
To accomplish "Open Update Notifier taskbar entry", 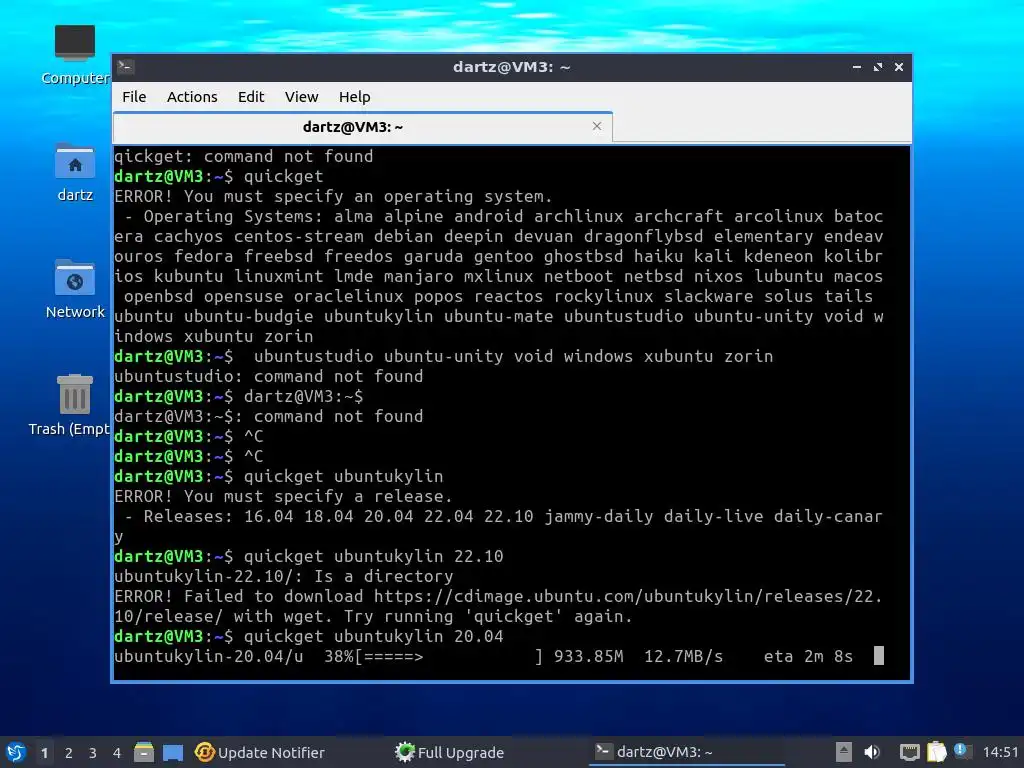I will pos(260,753).
